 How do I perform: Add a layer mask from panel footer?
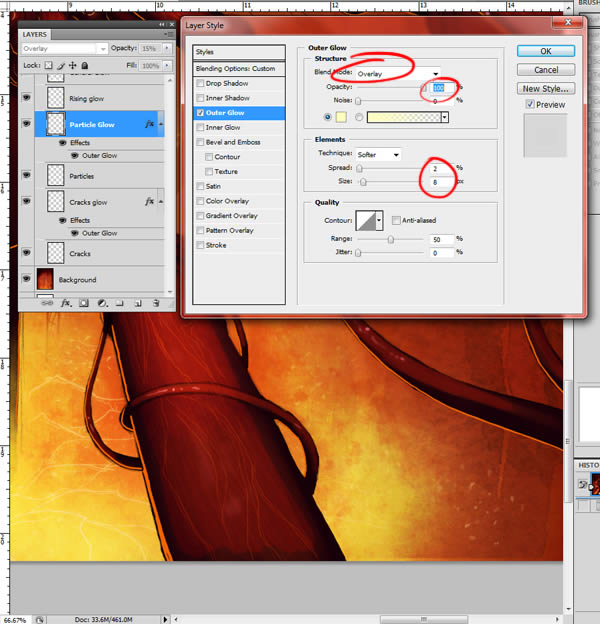point(84,303)
